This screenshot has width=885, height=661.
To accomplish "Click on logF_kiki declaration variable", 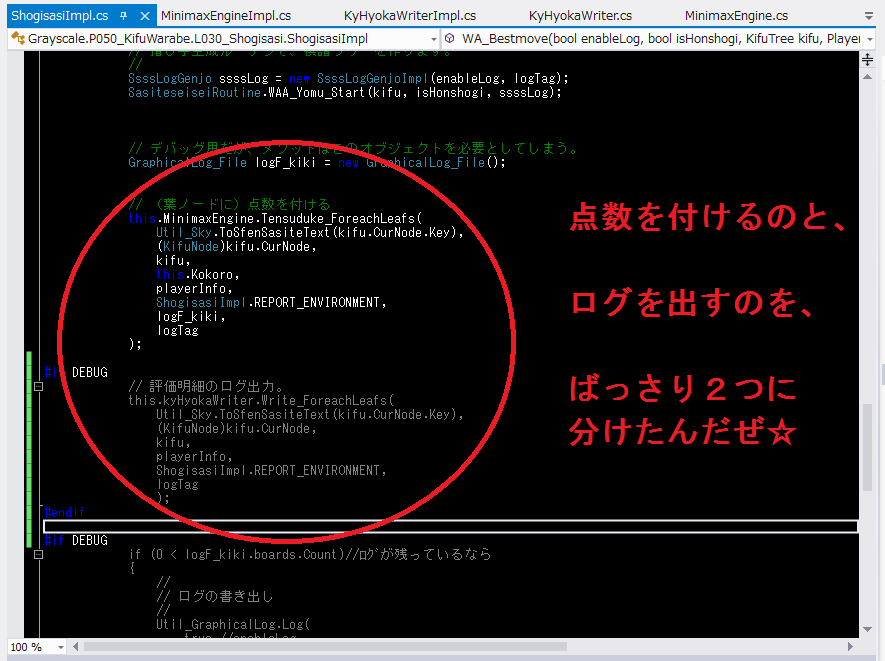I will (x=285, y=163).
